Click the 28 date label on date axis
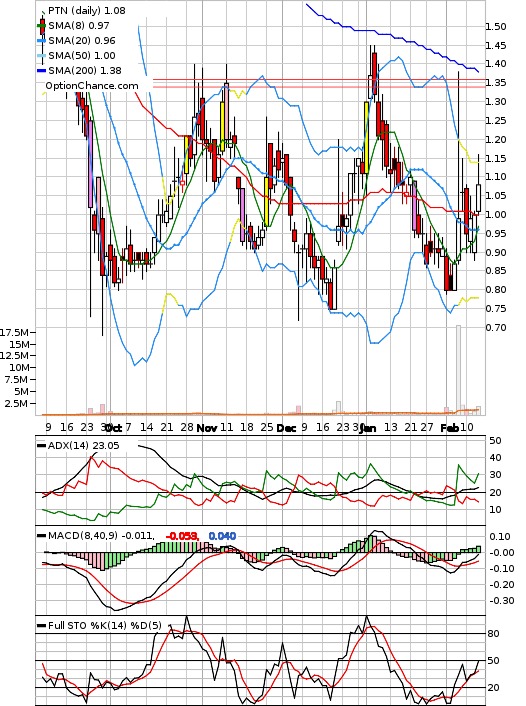The image size is (526, 706). pos(187,427)
